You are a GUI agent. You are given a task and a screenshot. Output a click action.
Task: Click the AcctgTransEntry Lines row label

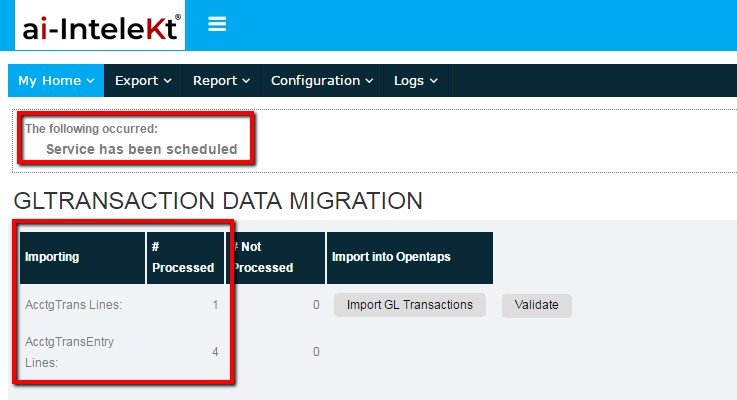coord(69,352)
